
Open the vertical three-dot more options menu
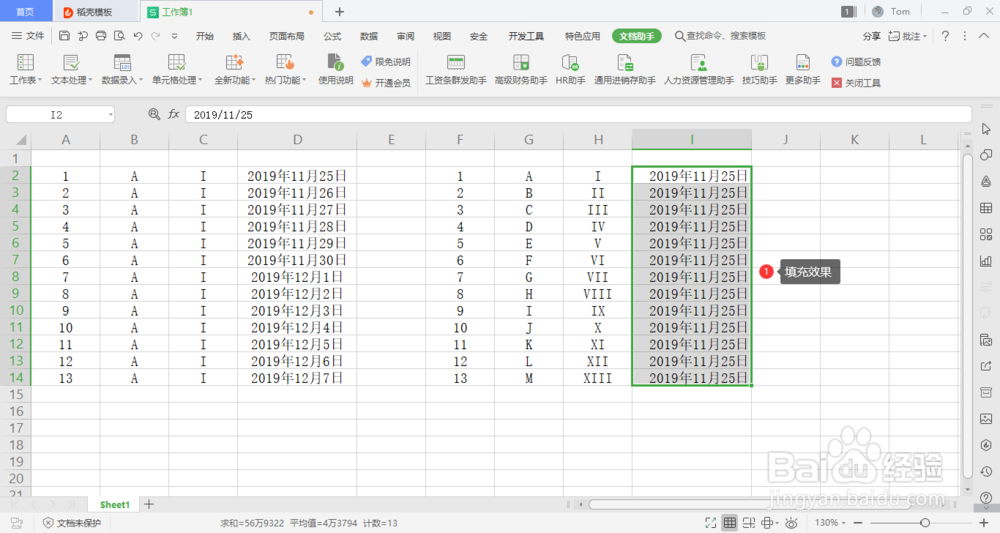point(964,36)
